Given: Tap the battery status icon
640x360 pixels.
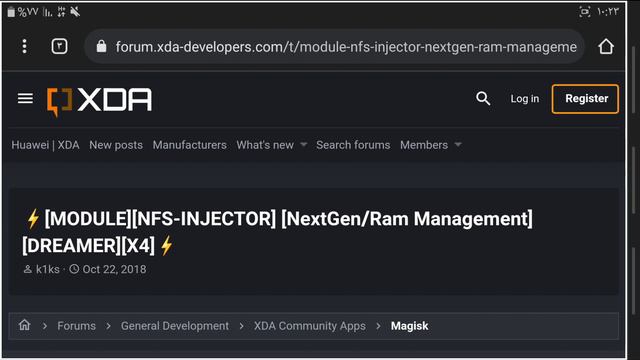Looking at the screenshot, I should pos(11,12).
